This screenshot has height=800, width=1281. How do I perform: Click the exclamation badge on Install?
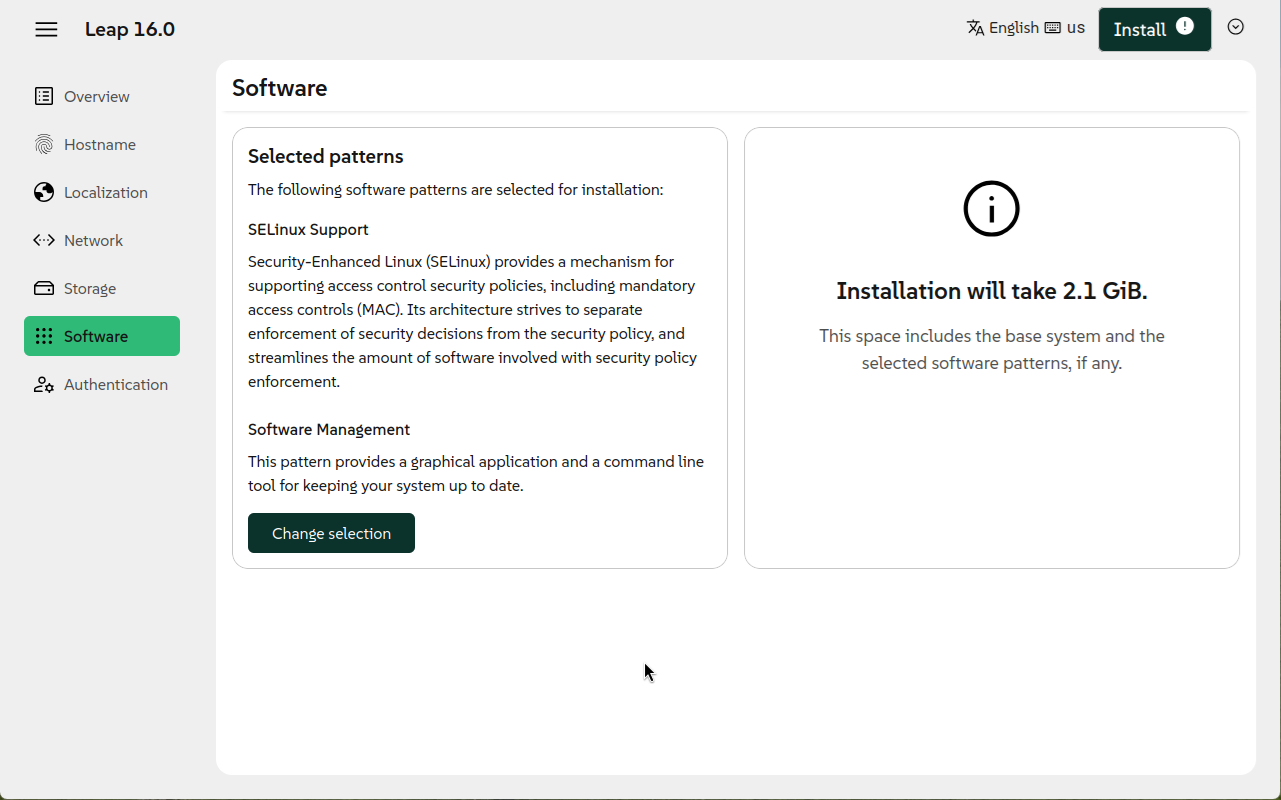click(1185, 27)
